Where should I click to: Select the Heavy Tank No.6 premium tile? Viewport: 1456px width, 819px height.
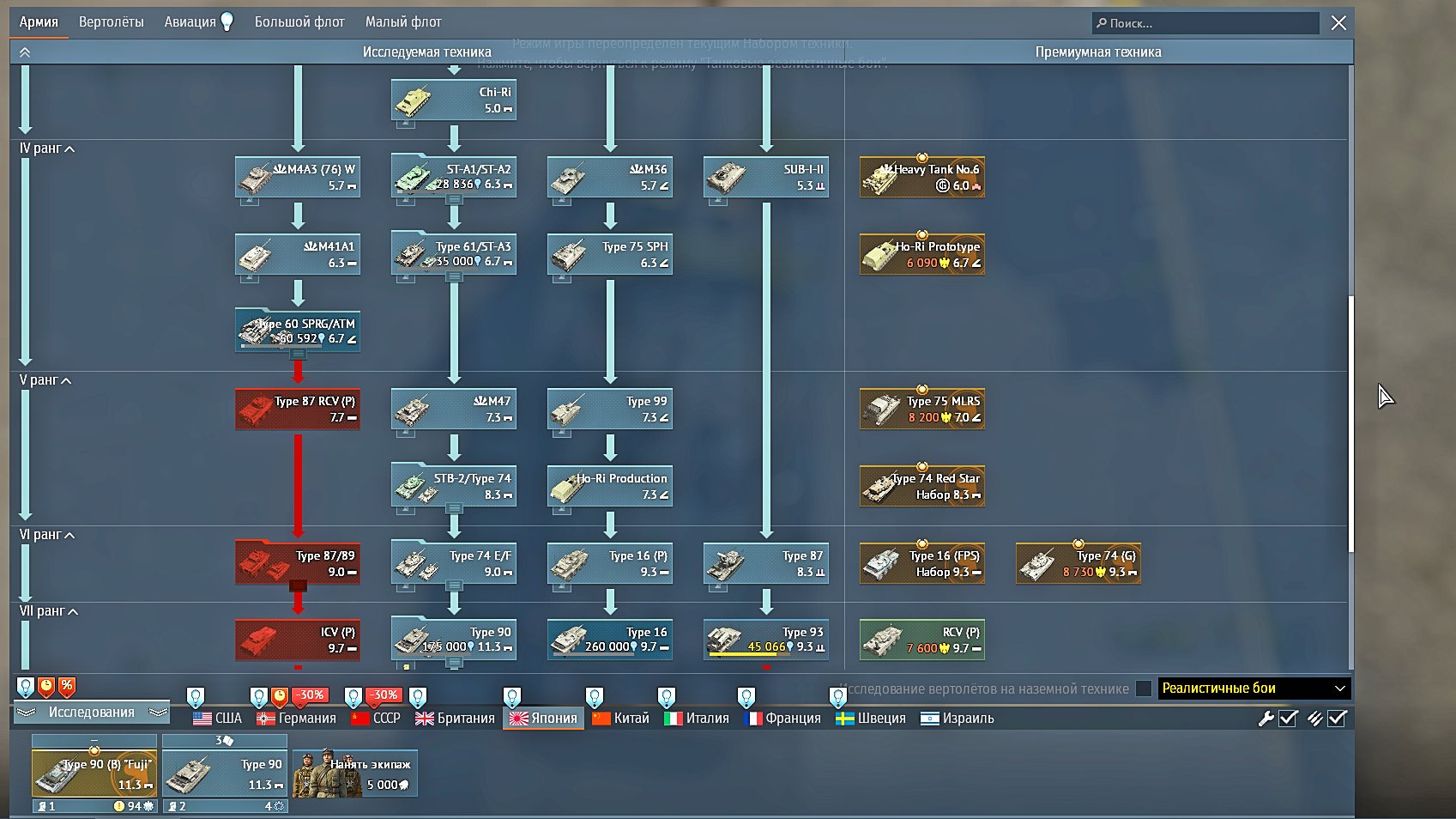[x=922, y=177]
